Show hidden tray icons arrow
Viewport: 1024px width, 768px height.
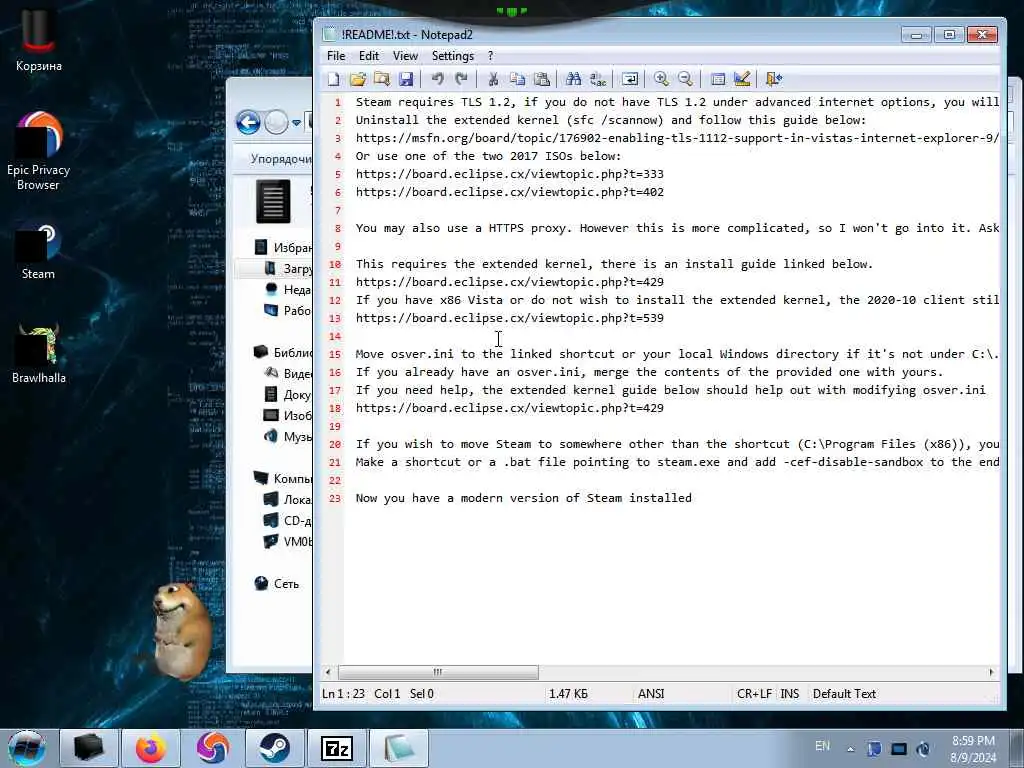tap(850, 749)
